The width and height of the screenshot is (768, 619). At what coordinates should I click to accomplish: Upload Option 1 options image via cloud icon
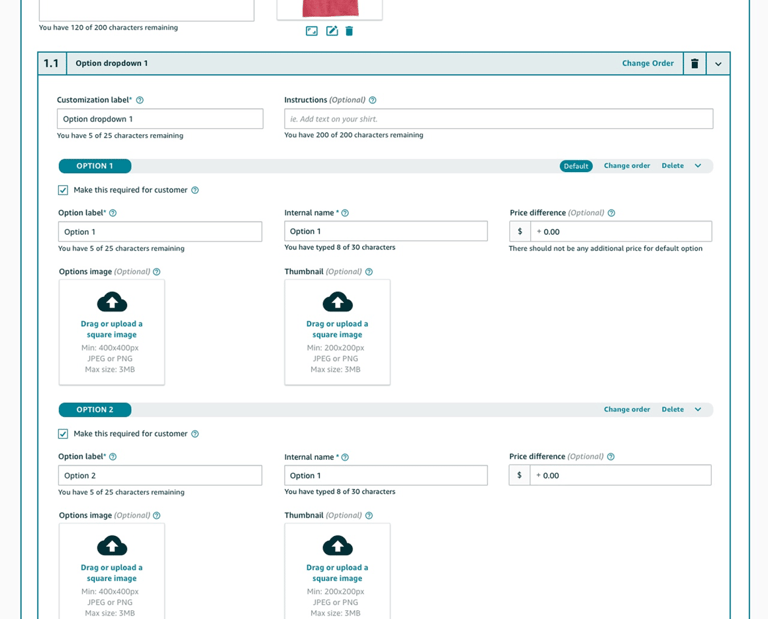112,302
